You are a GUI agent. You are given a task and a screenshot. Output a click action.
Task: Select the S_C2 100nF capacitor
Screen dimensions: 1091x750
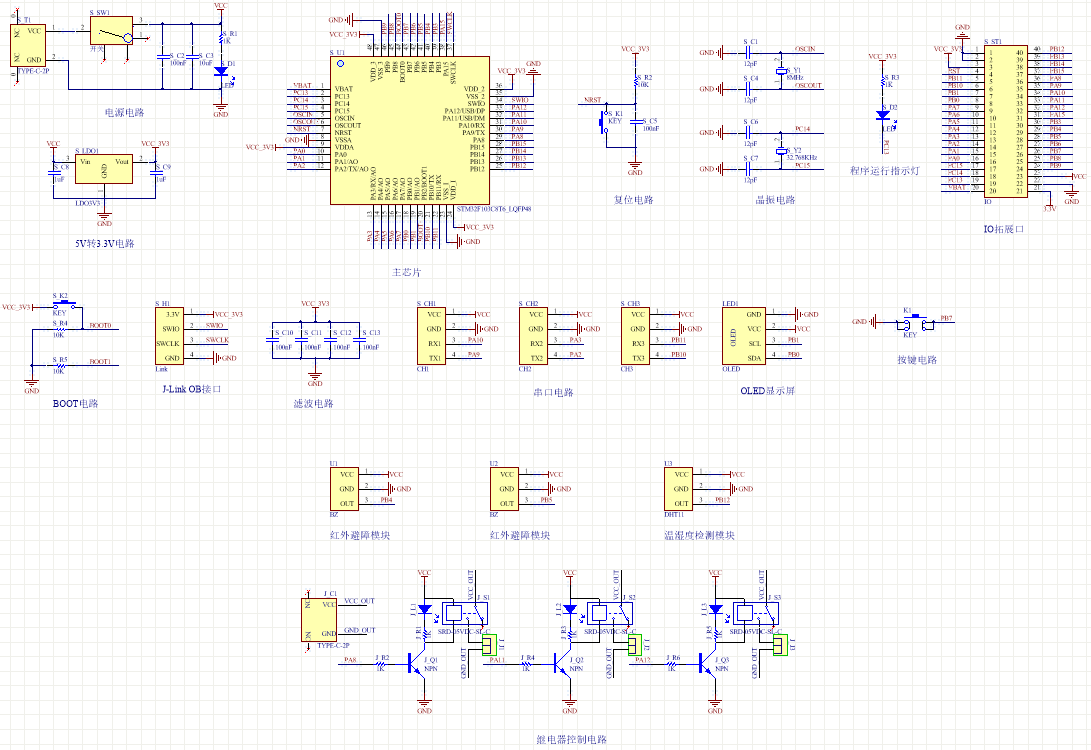pyautogui.click(x=163, y=56)
